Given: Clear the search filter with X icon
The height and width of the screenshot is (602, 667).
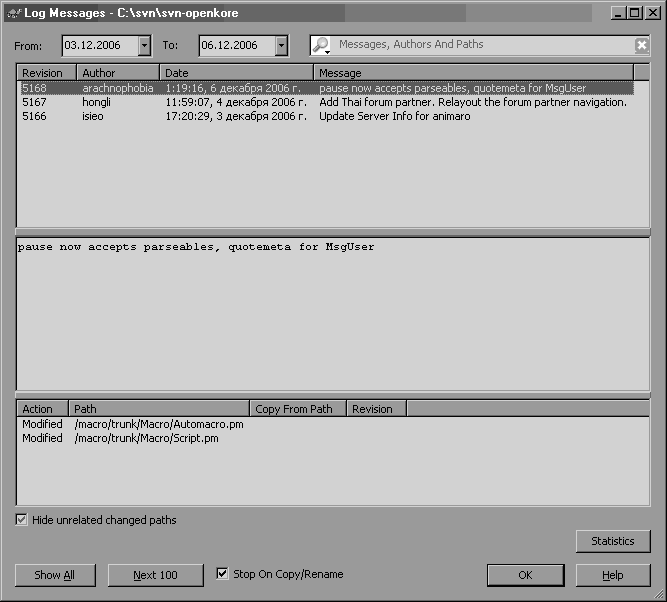Looking at the screenshot, I should click(x=641, y=45).
